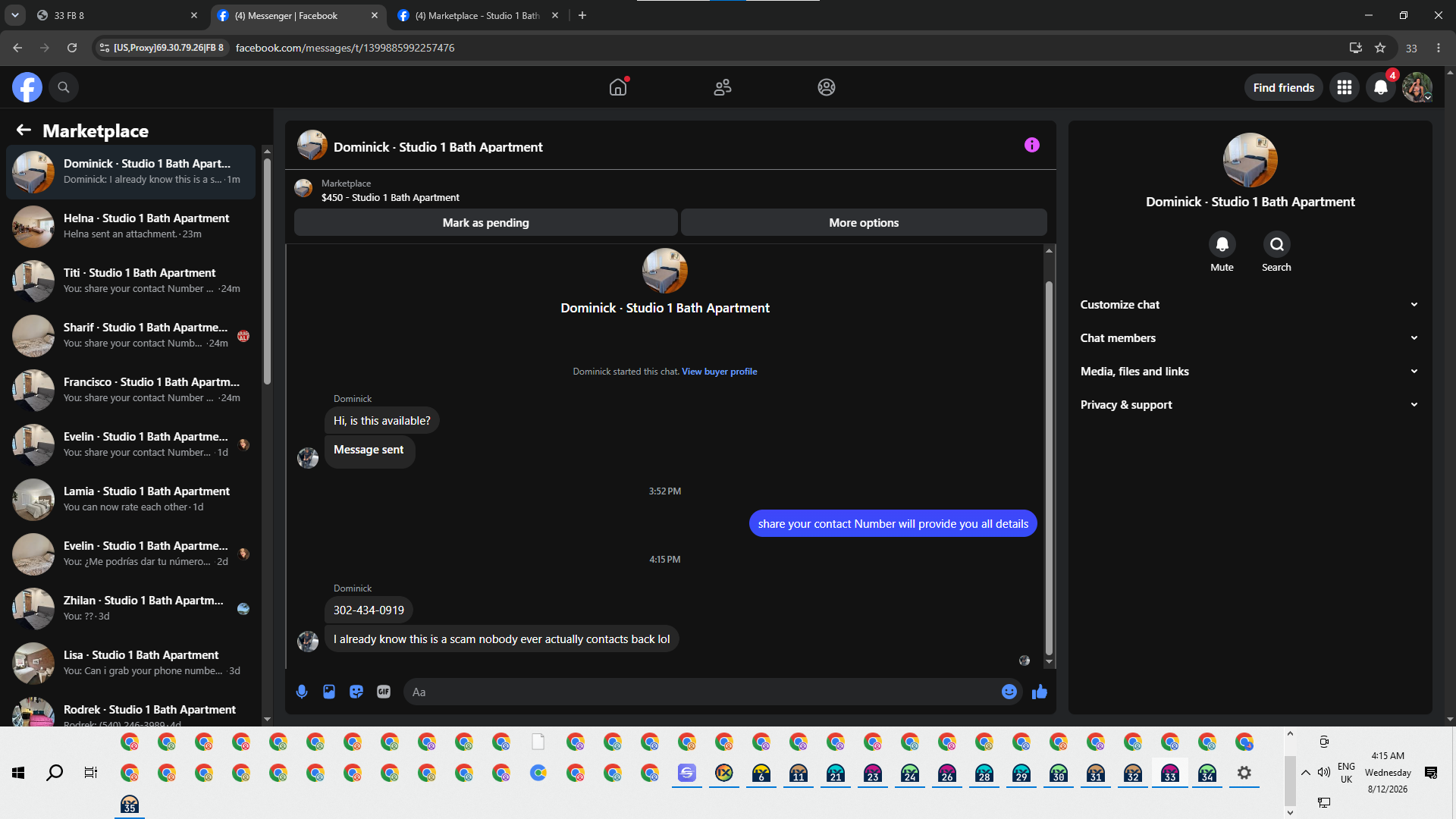Open Lamia Studio 1 Bath Apartment chat
The image size is (1456, 819).
(131, 499)
